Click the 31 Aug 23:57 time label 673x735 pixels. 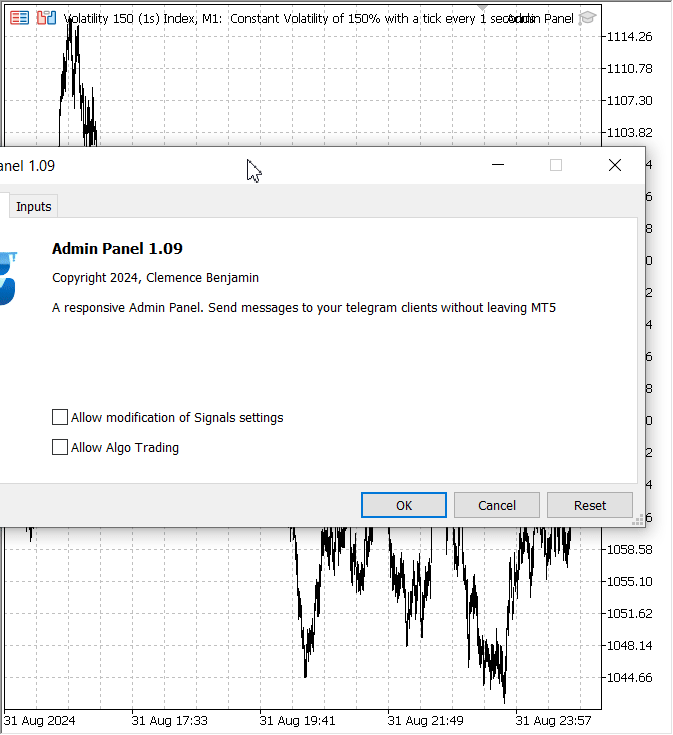pos(553,720)
